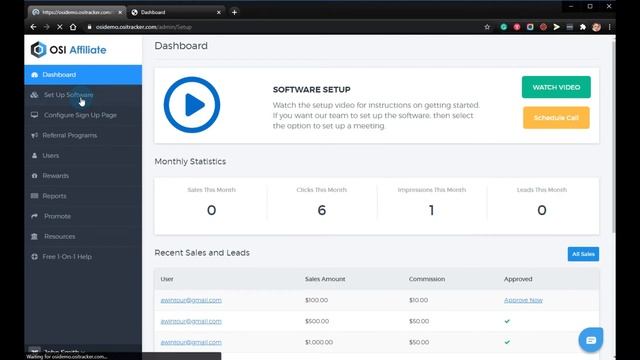Go forward in browser

[47, 27]
